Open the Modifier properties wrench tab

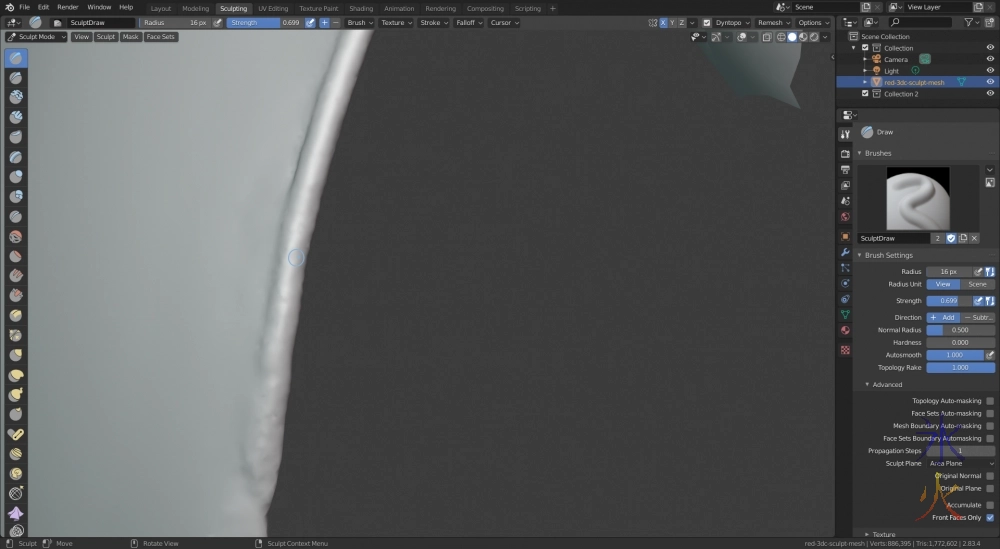[x=845, y=252]
